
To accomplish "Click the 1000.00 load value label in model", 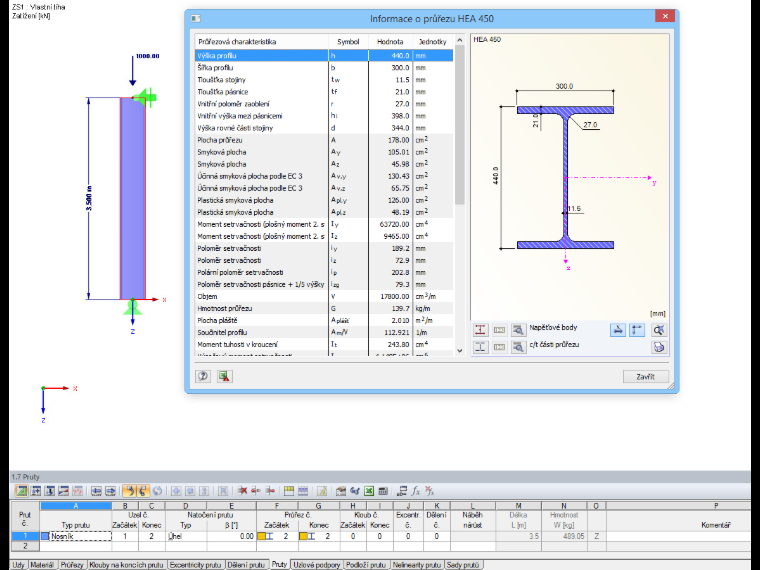I will coord(147,56).
